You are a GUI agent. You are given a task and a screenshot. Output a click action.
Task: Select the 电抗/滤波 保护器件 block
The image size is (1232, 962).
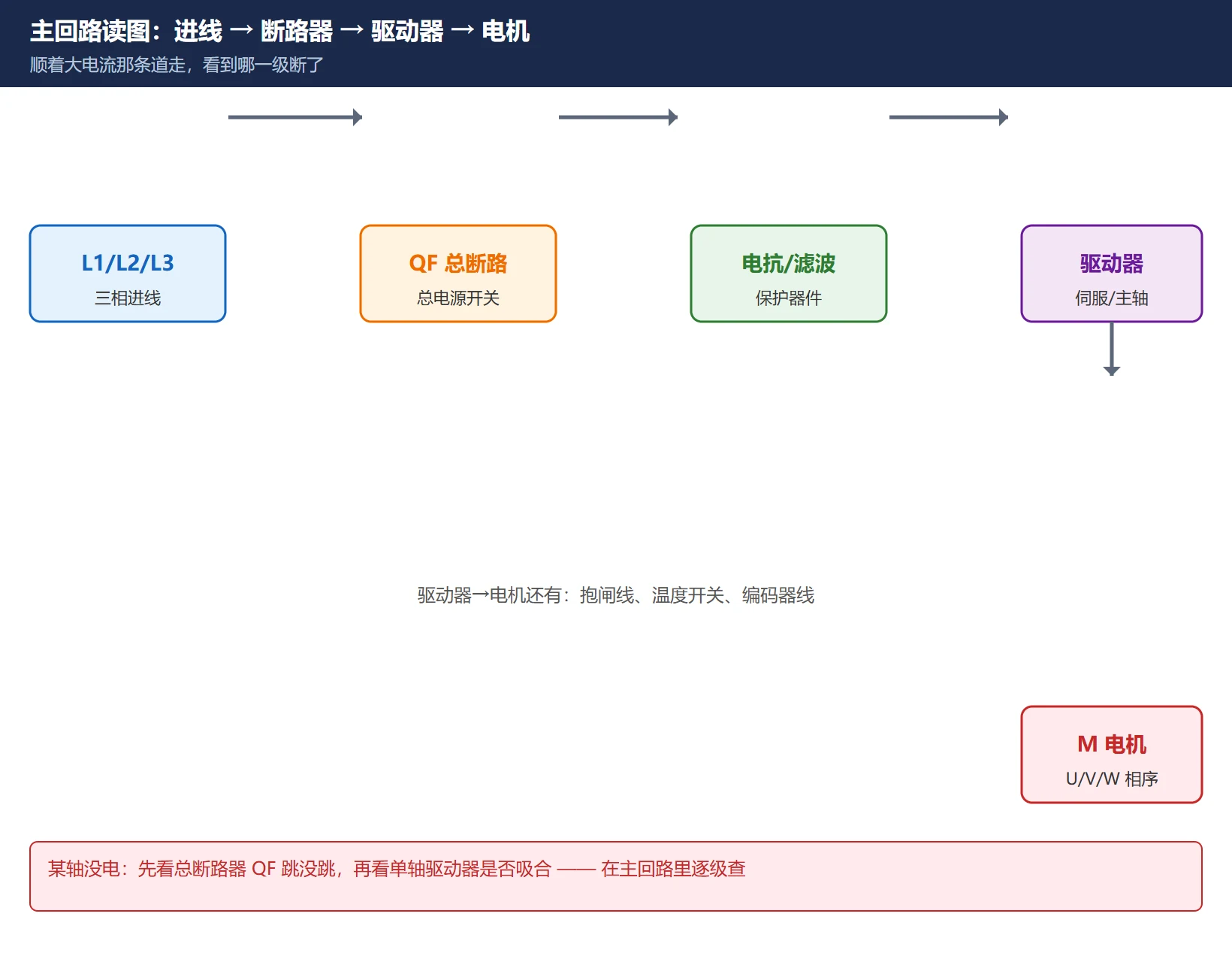[789, 274]
